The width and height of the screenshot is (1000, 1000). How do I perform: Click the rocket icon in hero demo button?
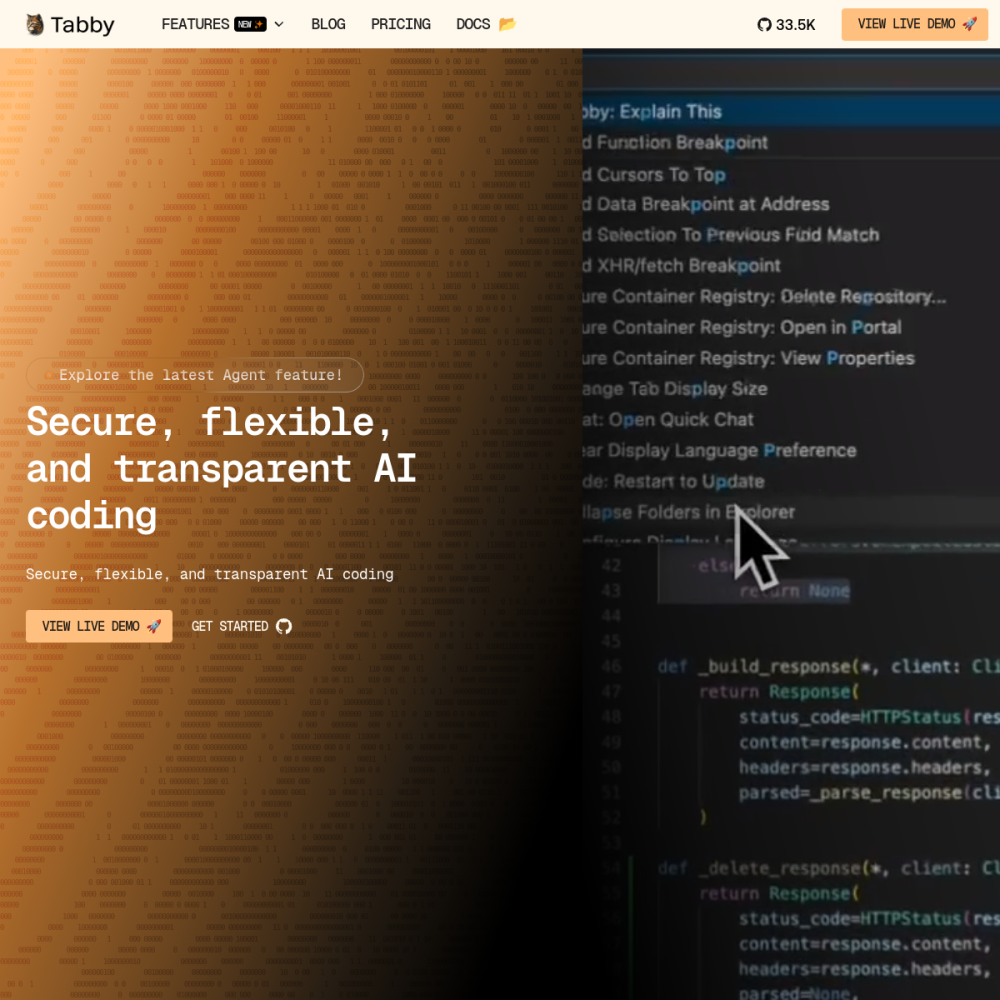coord(154,626)
